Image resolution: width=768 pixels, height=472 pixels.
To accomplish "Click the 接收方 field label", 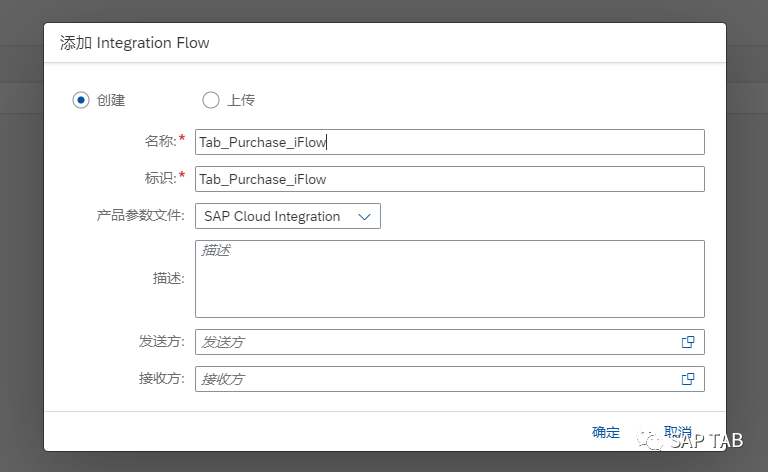I will [162, 378].
